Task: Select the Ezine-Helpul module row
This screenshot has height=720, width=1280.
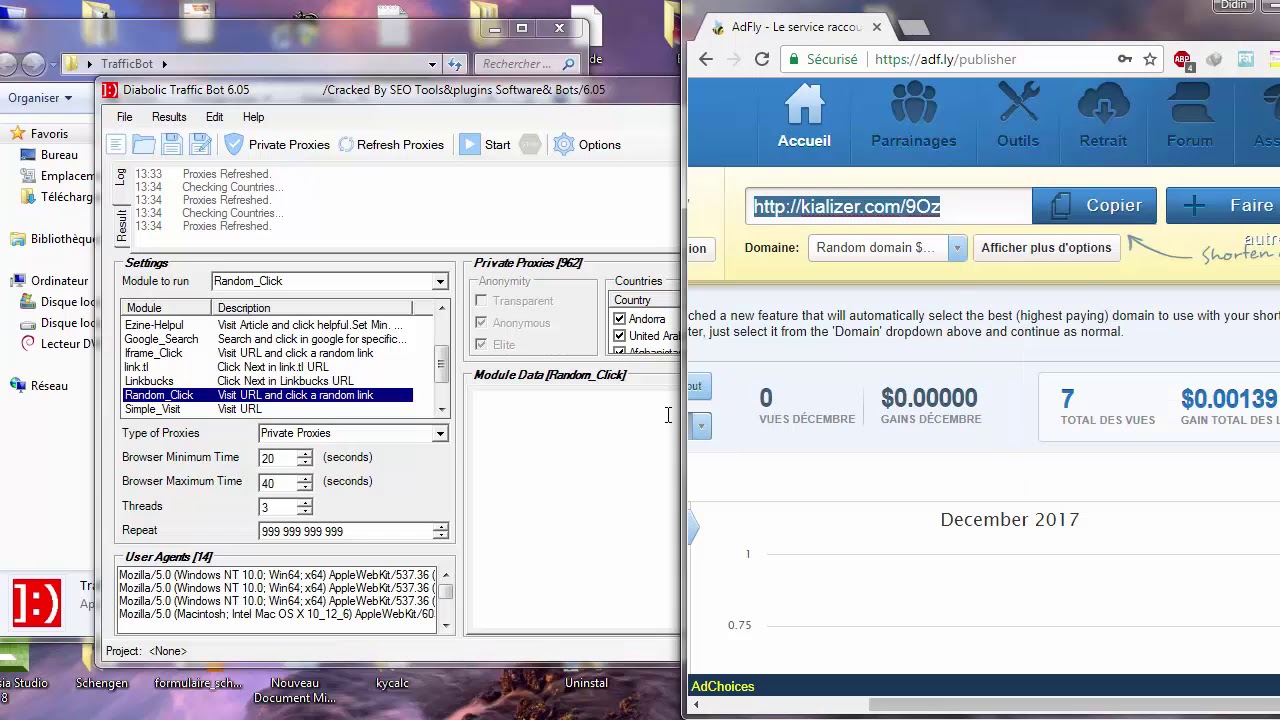Action: click(267, 325)
